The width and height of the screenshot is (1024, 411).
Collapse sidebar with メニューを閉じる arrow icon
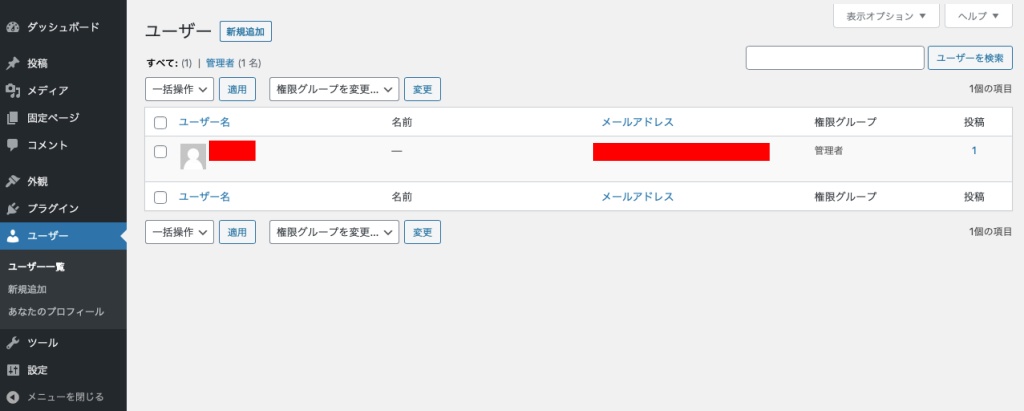click(12, 397)
